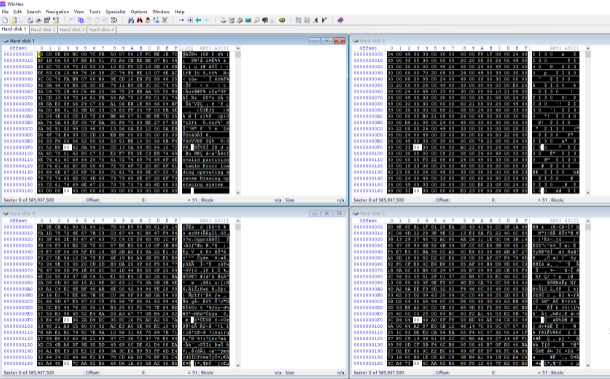Viewport: 610px width, 379px height.
Task: Open the Specialist menu
Action: coord(116,12)
